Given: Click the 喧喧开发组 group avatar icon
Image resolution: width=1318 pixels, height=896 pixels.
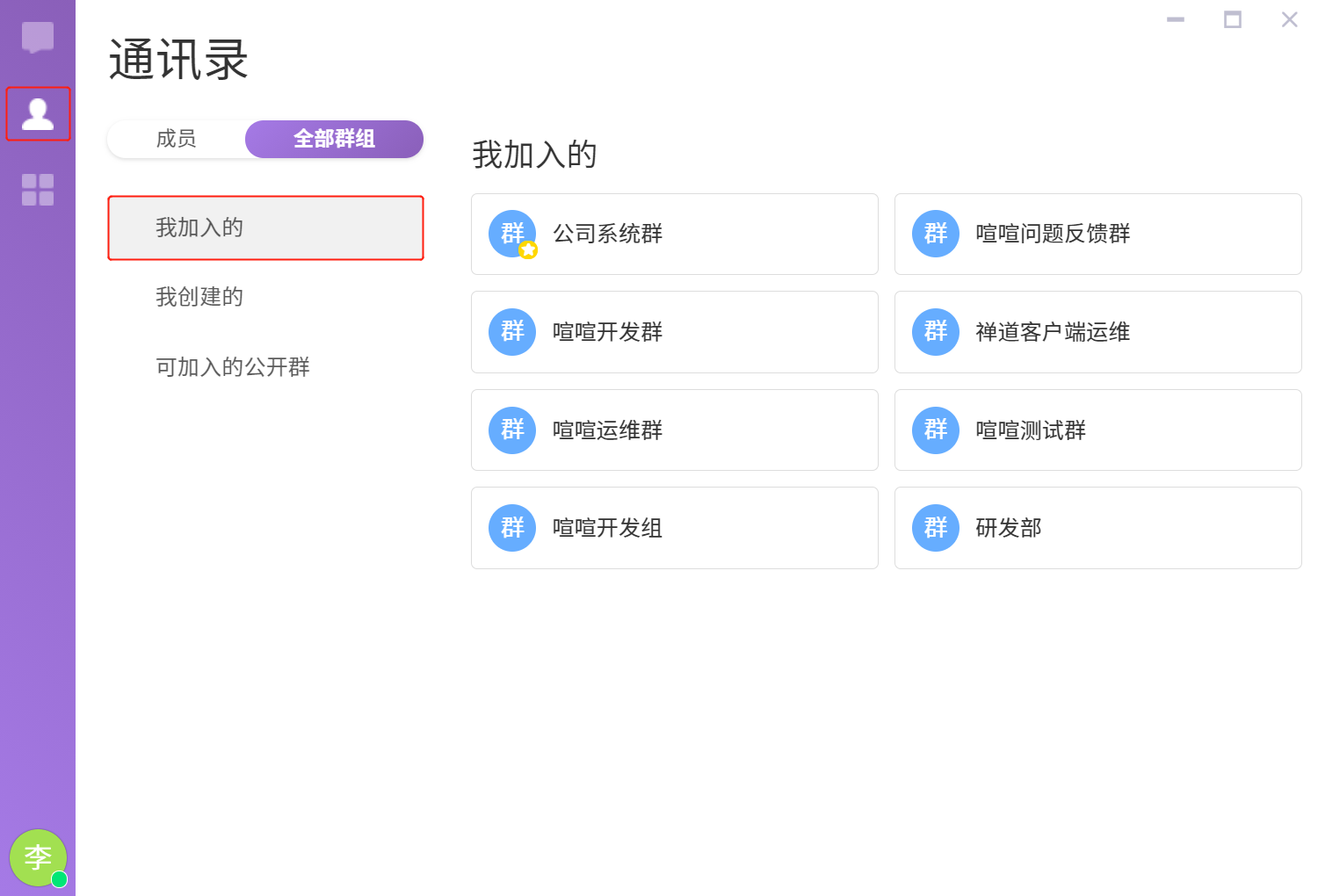Looking at the screenshot, I should click(512, 528).
